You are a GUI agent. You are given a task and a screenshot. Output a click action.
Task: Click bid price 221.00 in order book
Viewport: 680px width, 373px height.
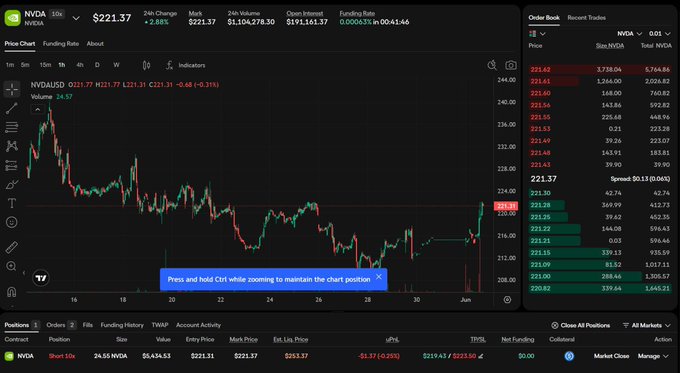[540, 276]
